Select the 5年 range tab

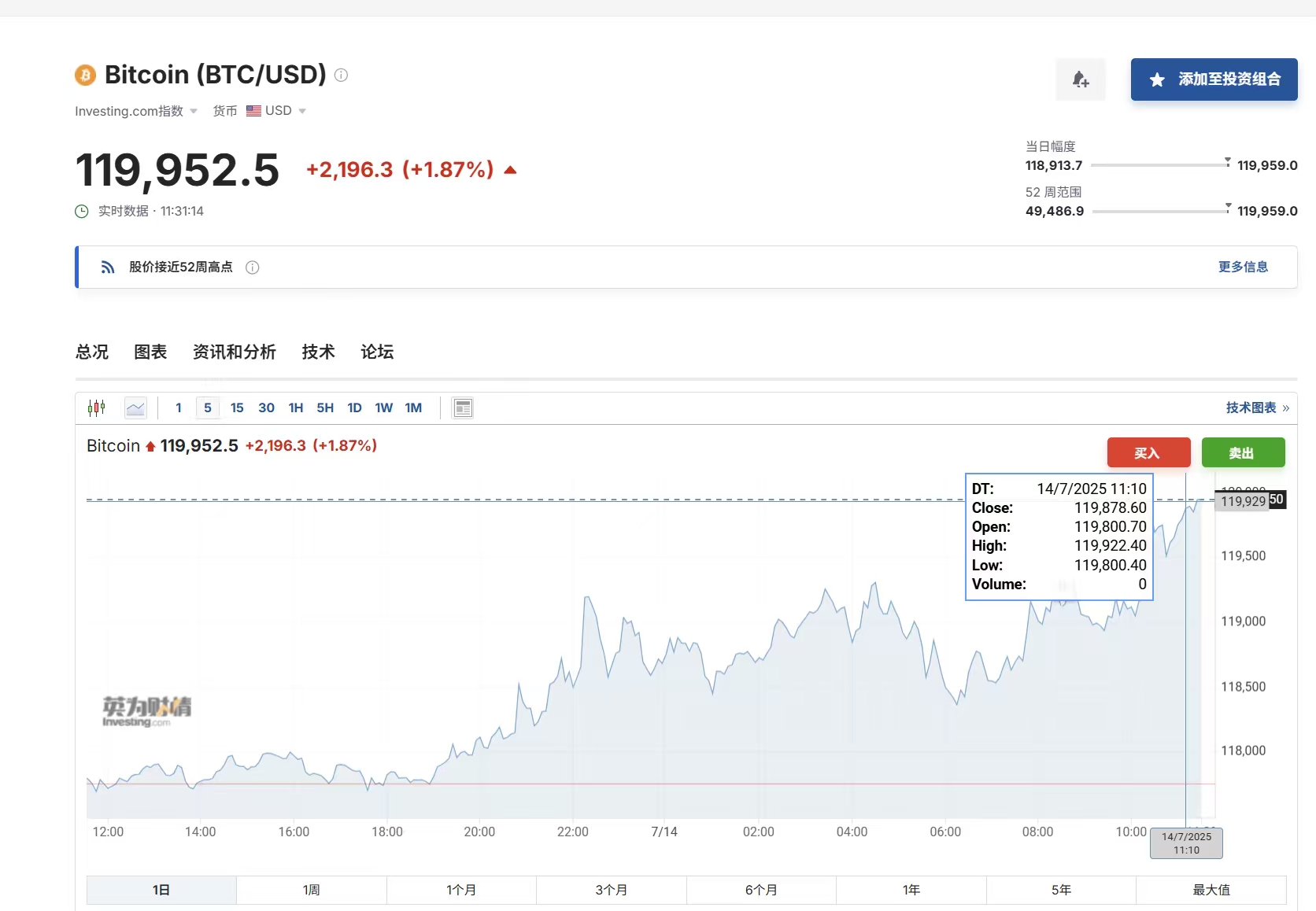pos(1061,890)
